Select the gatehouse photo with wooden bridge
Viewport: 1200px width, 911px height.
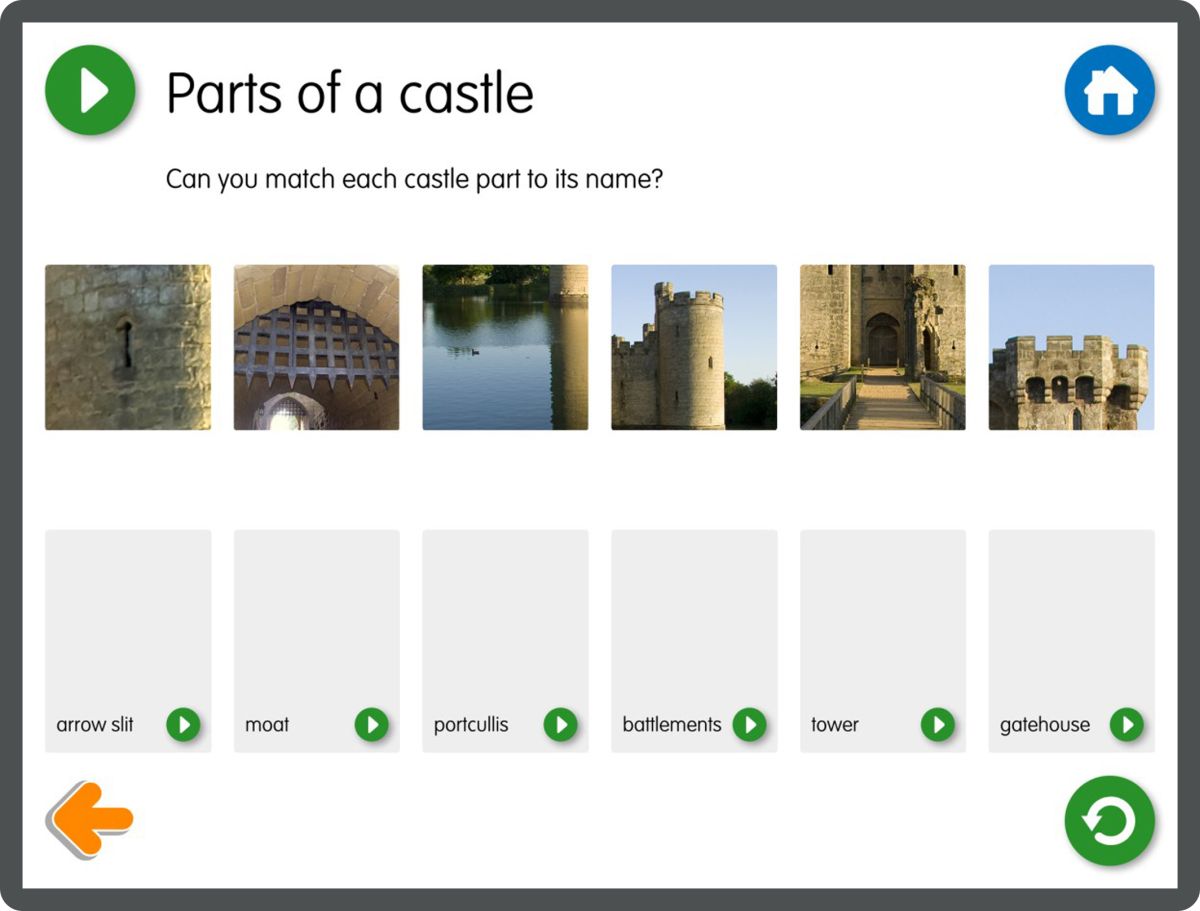[883, 347]
